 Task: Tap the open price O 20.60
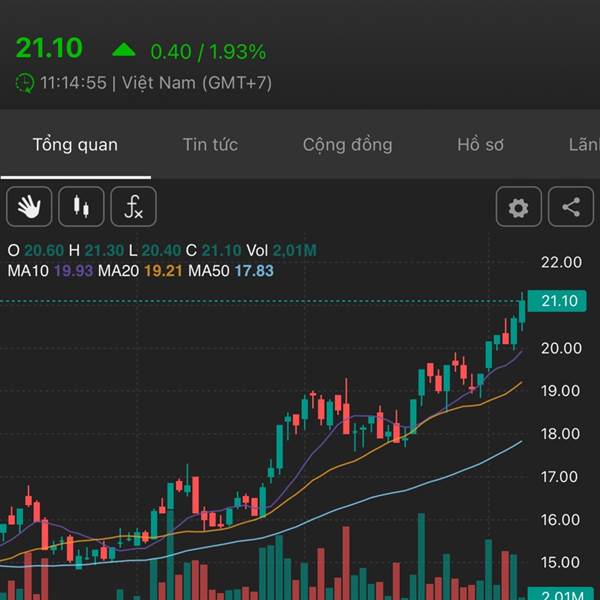click(x=36, y=251)
